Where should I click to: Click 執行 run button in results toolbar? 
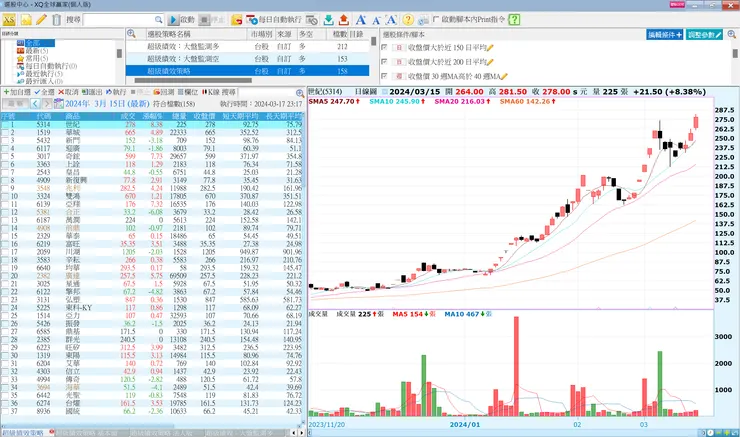pos(116,92)
